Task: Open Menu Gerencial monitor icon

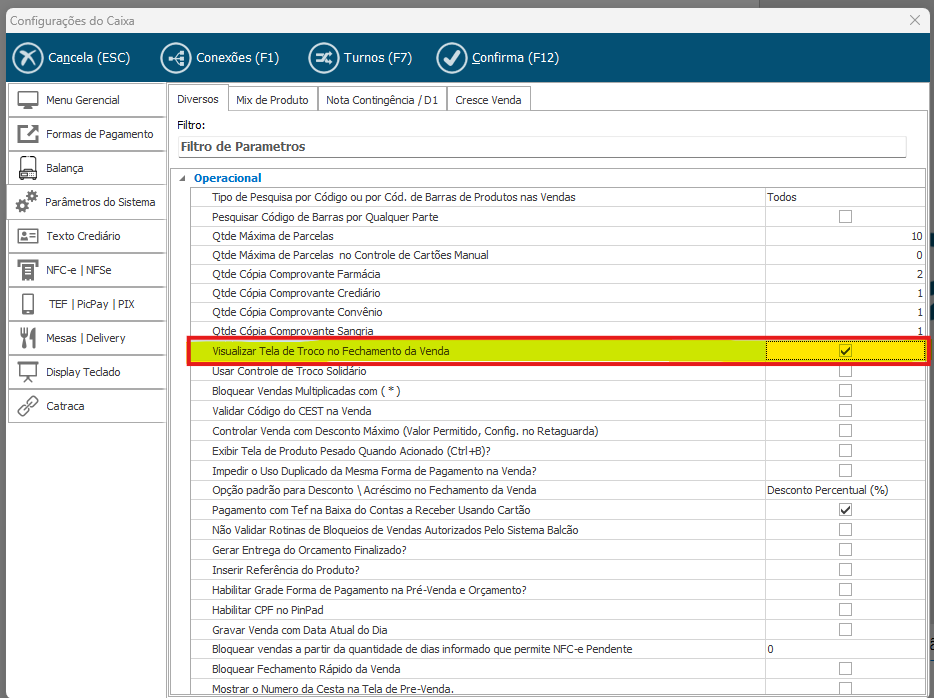Action: 28,100
